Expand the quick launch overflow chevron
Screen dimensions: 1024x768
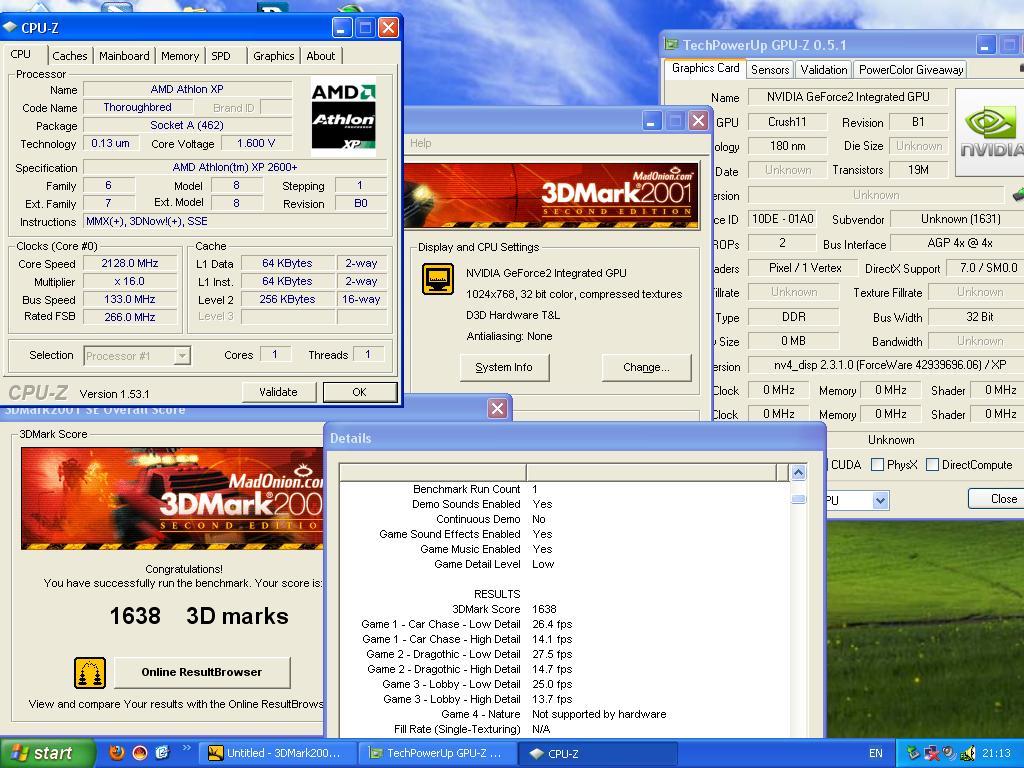pos(187,748)
